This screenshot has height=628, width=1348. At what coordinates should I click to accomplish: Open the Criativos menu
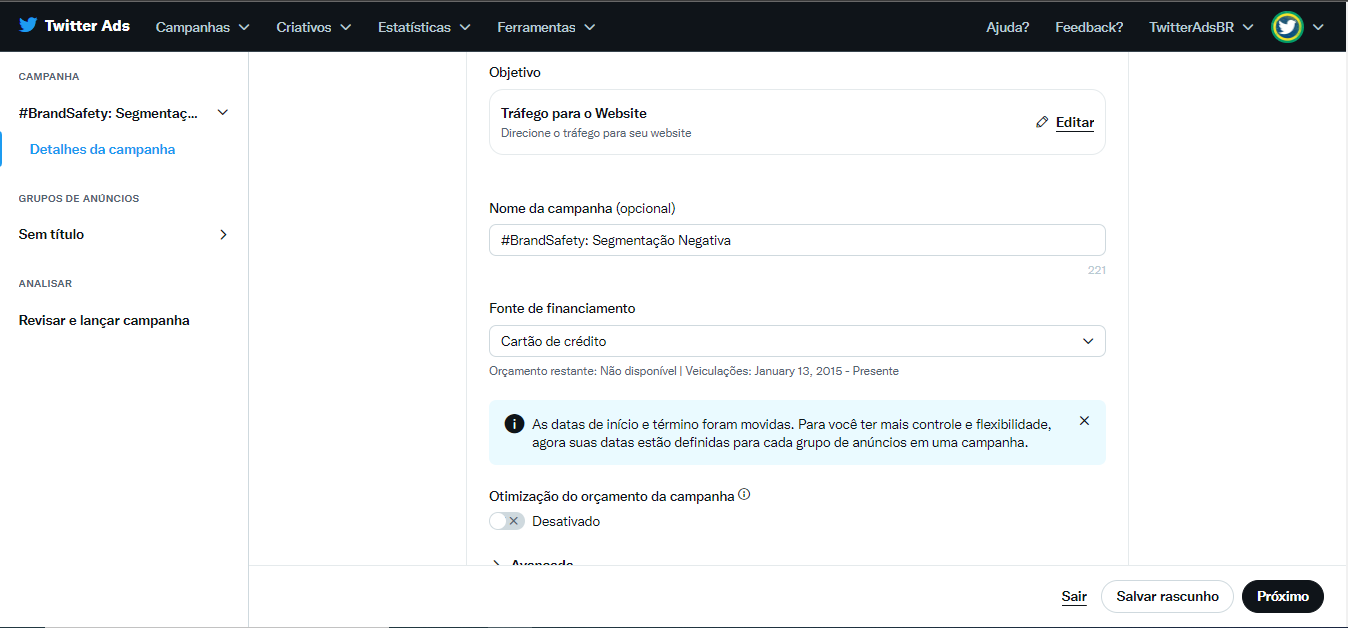point(314,27)
